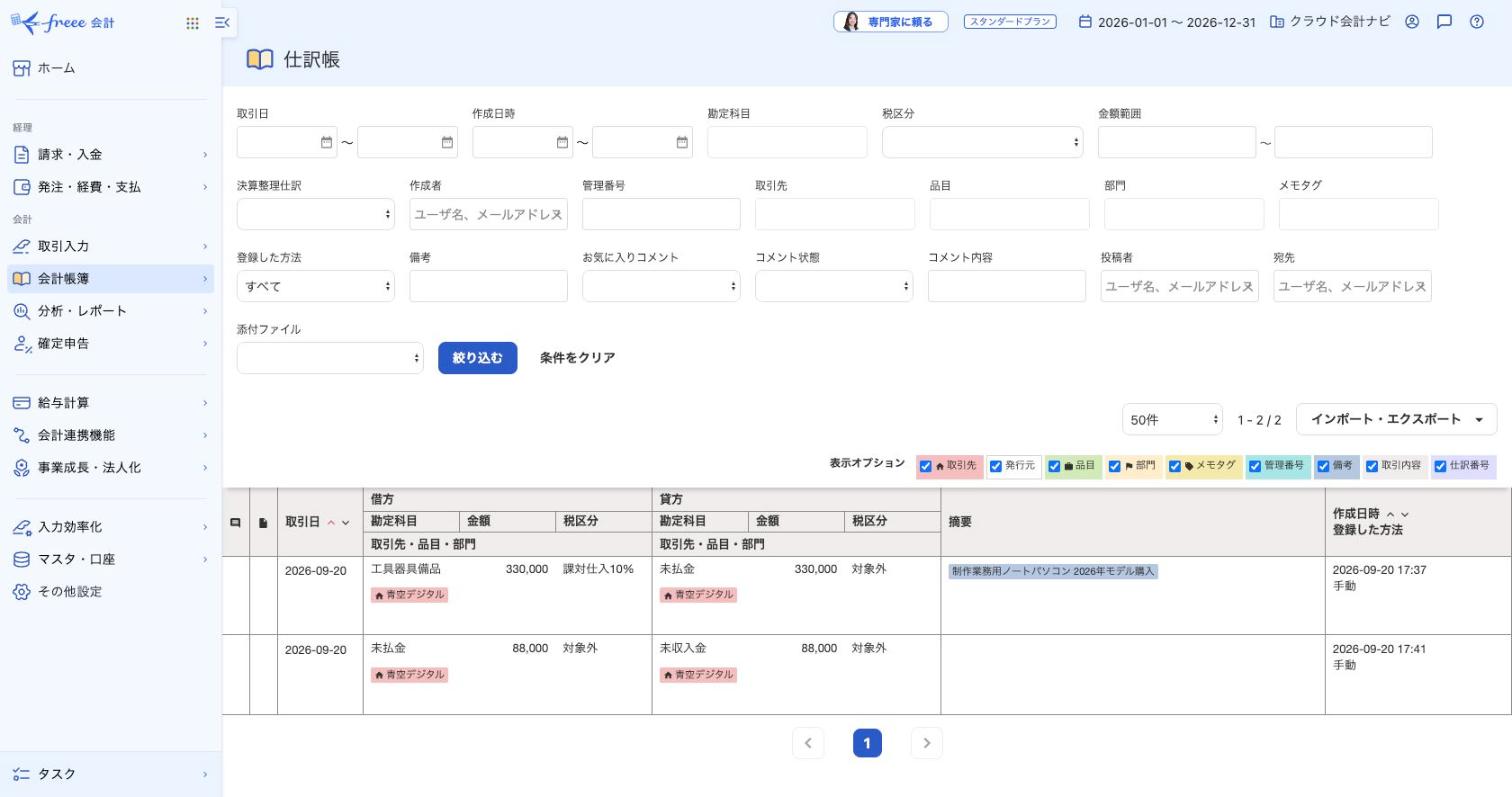This screenshot has height=797, width=1512.
Task: Change the 50件 per-page dropdown
Action: tap(1172, 420)
